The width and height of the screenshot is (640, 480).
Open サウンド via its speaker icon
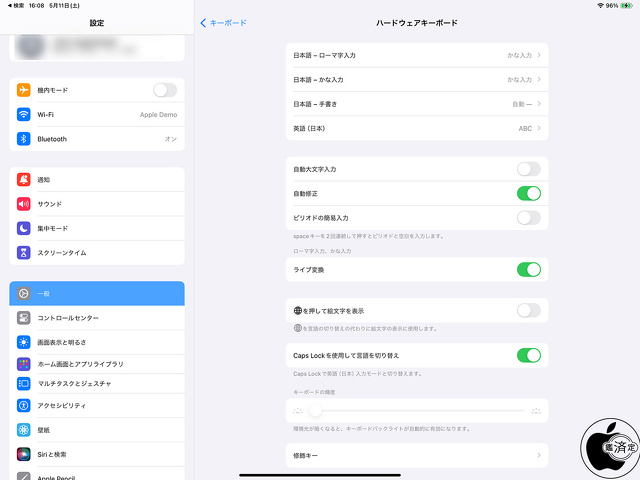click(x=24, y=204)
